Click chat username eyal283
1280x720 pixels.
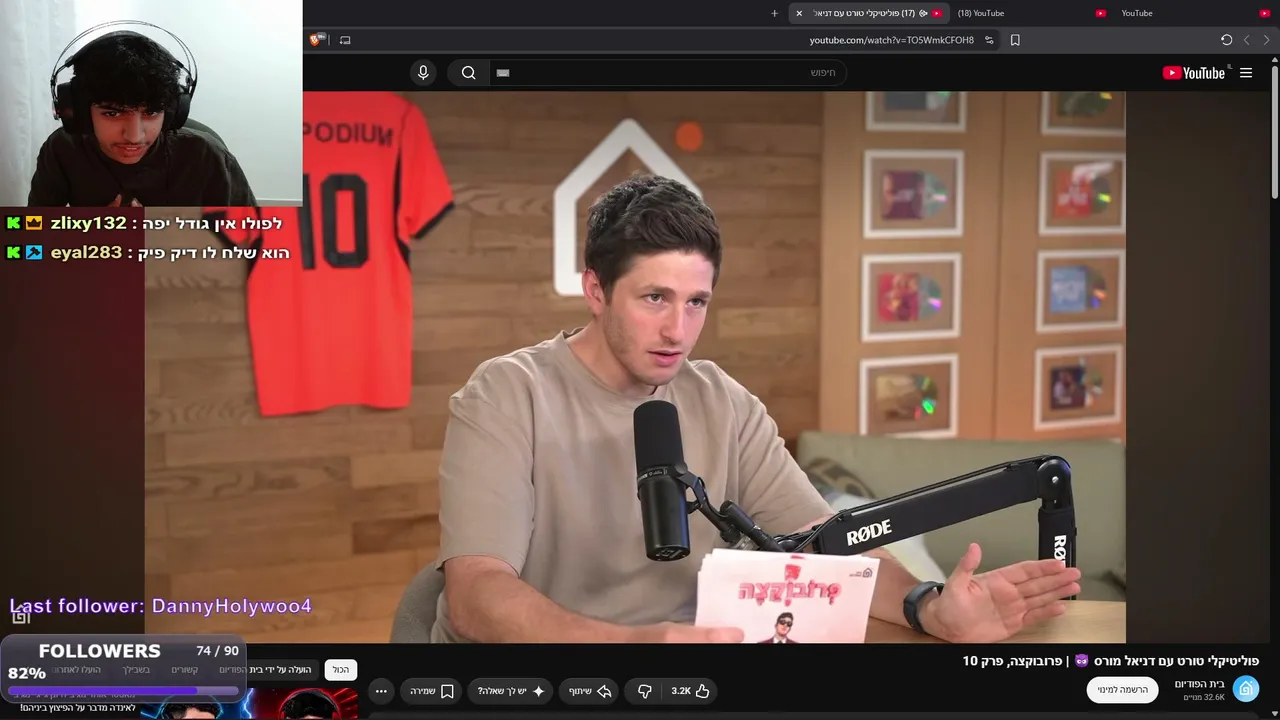(87, 252)
